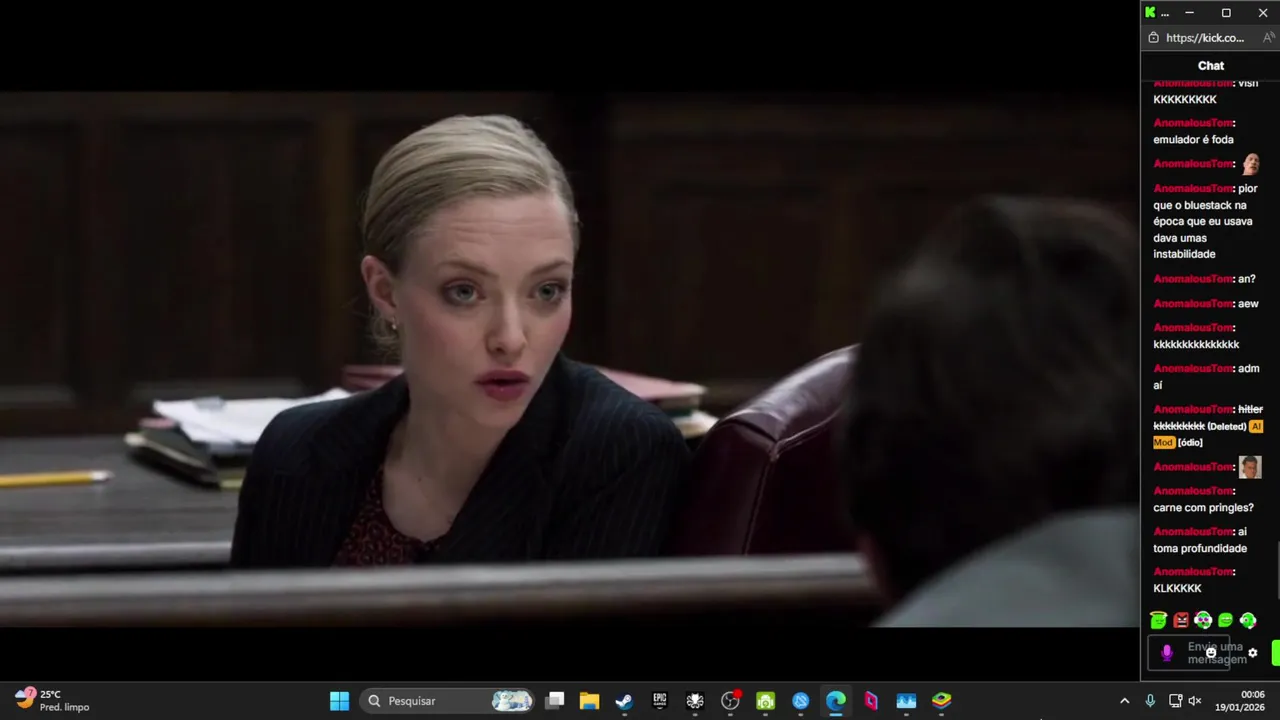Click the Kick logo in window title bar

tap(1150, 13)
